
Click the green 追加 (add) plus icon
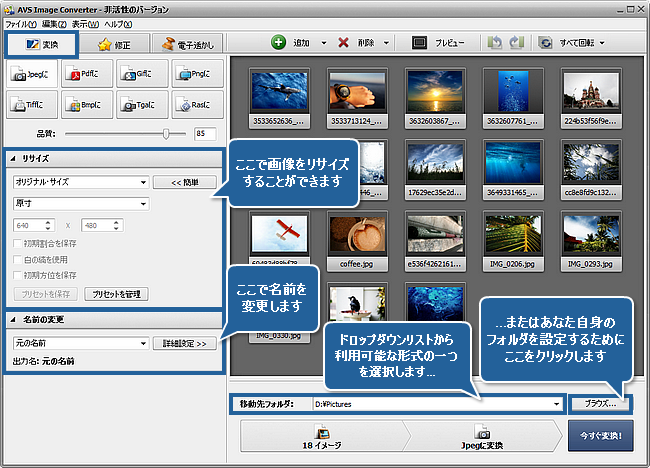pyautogui.click(x=279, y=44)
